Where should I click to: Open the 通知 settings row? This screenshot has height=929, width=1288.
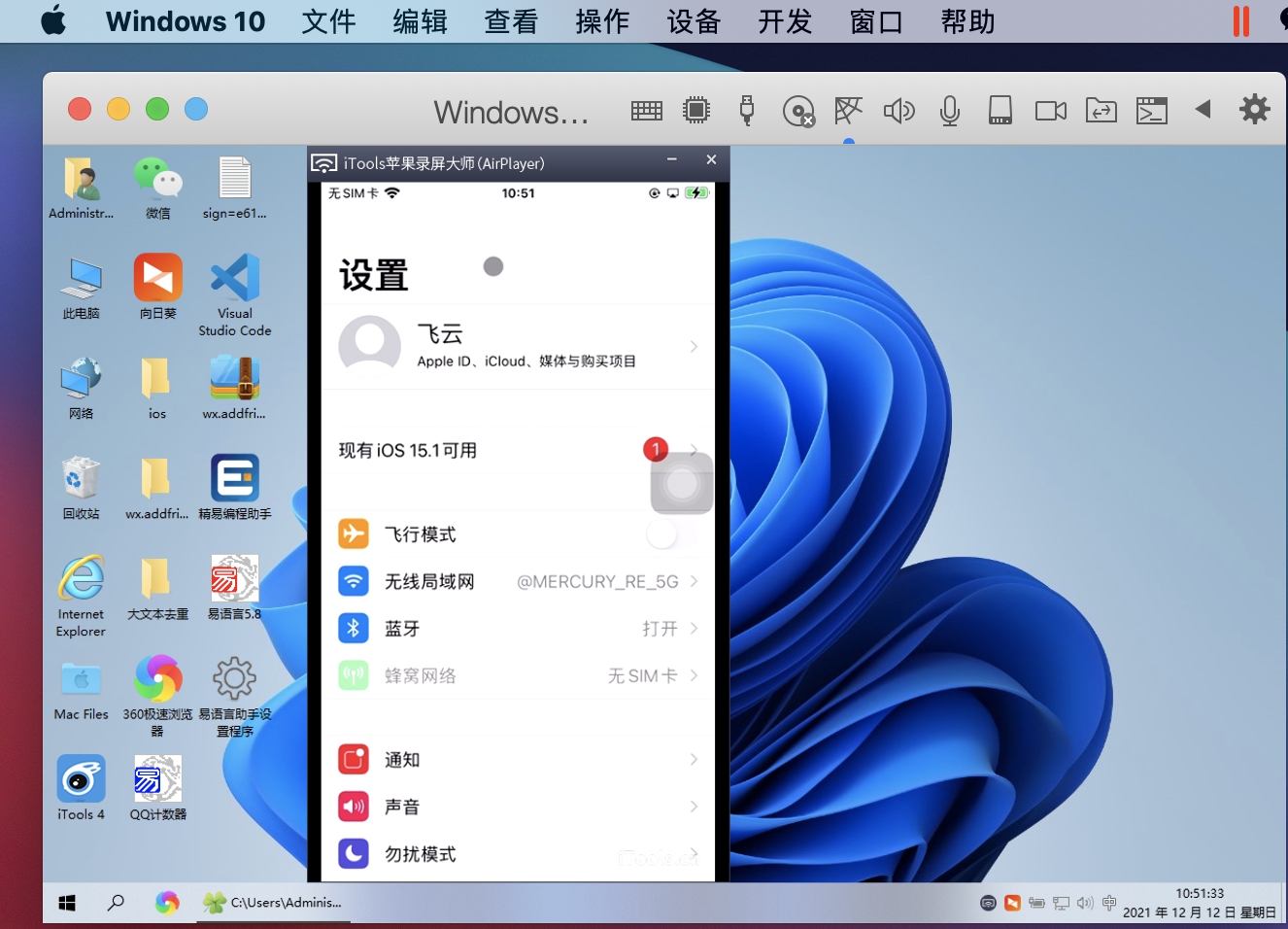(518, 759)
